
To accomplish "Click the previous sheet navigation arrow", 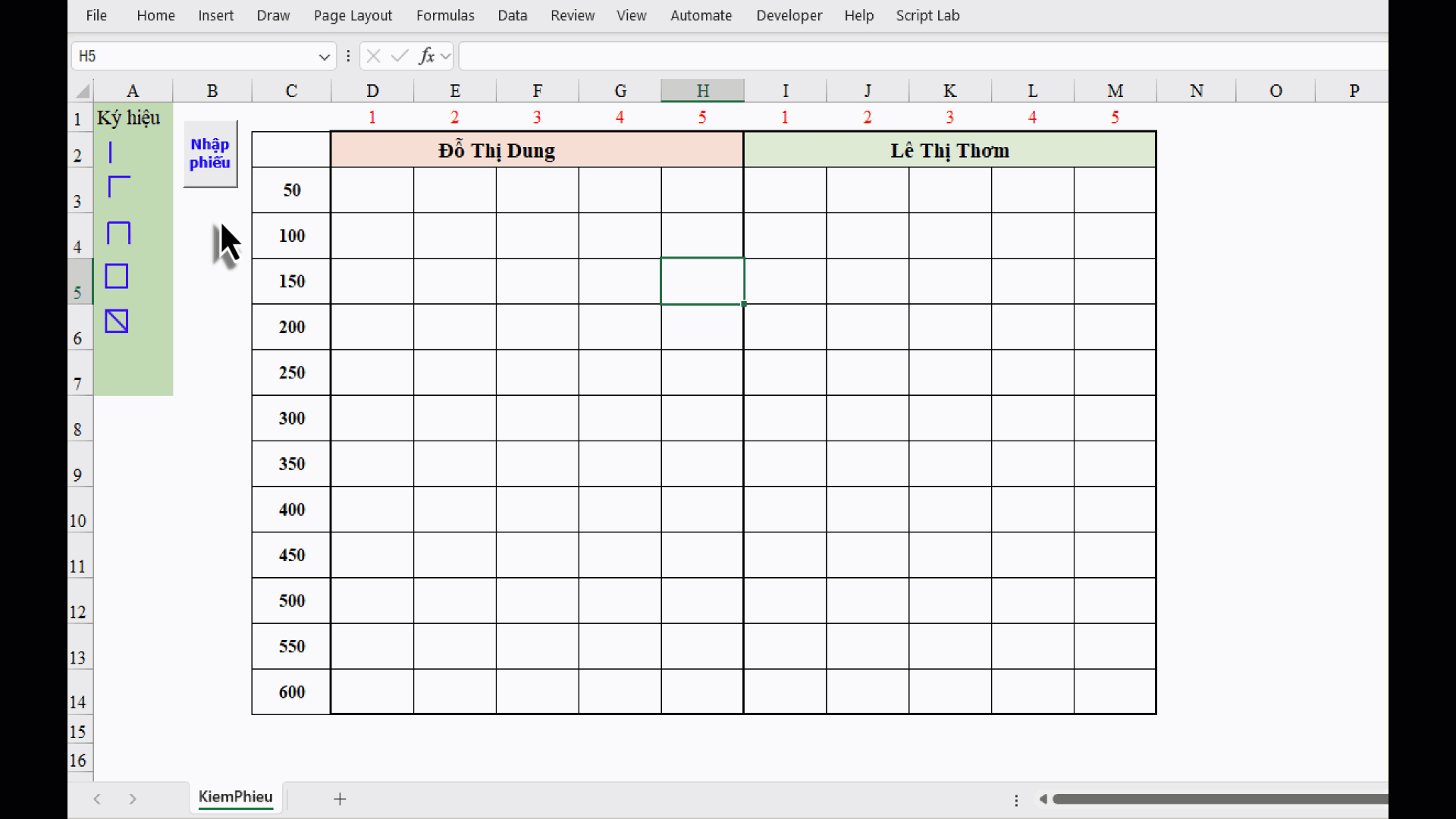I will pos(97,799).
